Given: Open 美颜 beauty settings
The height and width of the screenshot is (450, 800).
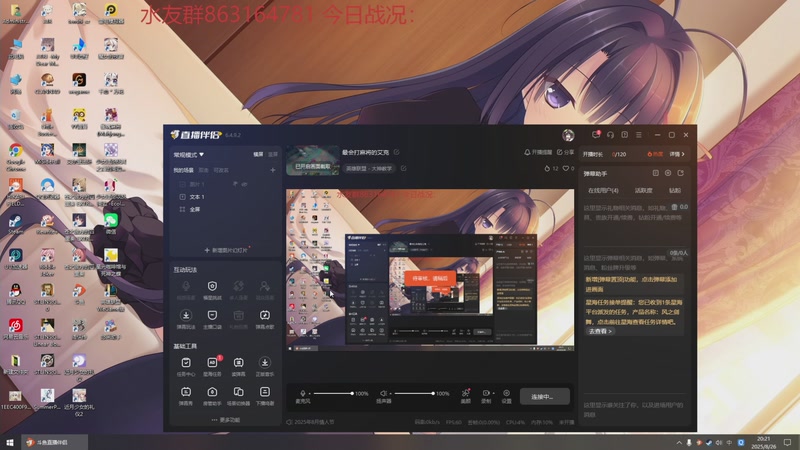Looking at the screenshot, I should tap(465, 396).
